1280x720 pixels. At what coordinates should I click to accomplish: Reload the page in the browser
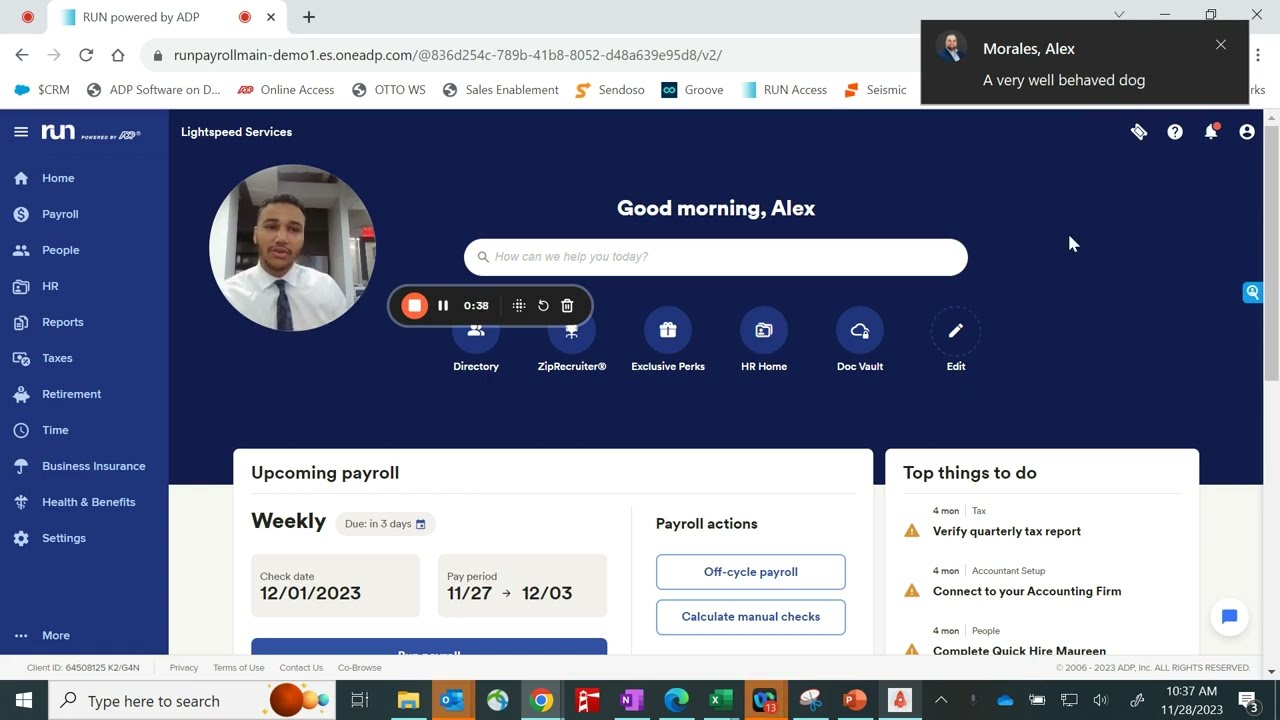click(x=86, y=55)
